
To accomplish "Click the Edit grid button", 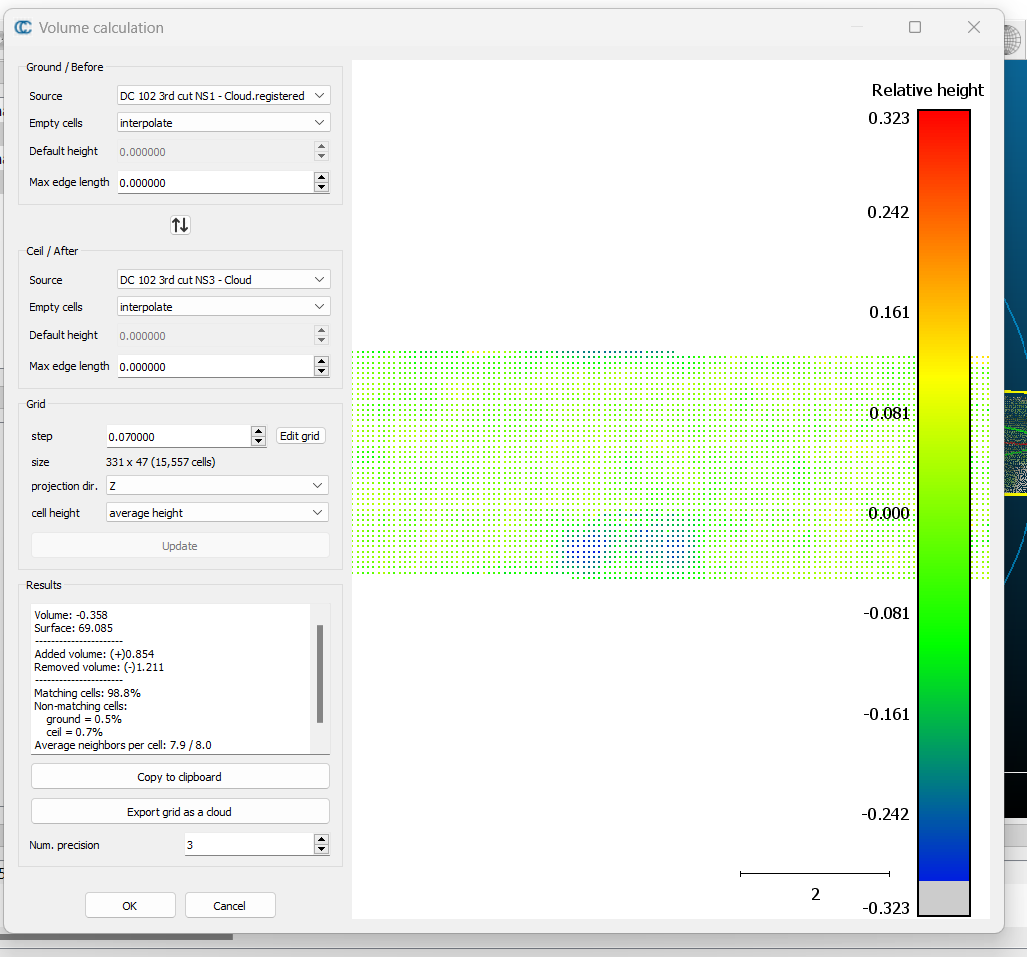I will point(300,436).
